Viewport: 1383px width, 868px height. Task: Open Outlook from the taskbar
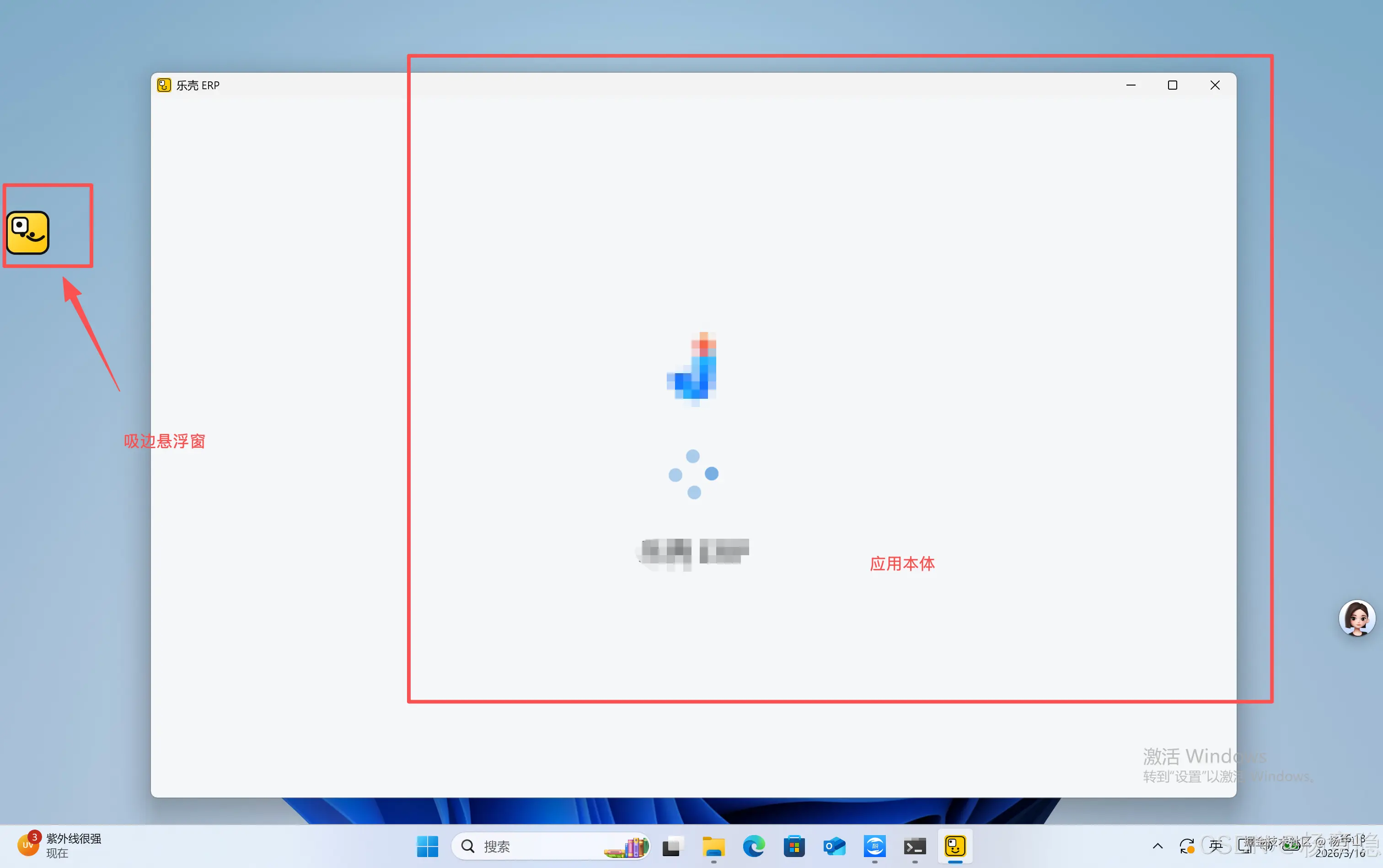click(x=834, y=846)
